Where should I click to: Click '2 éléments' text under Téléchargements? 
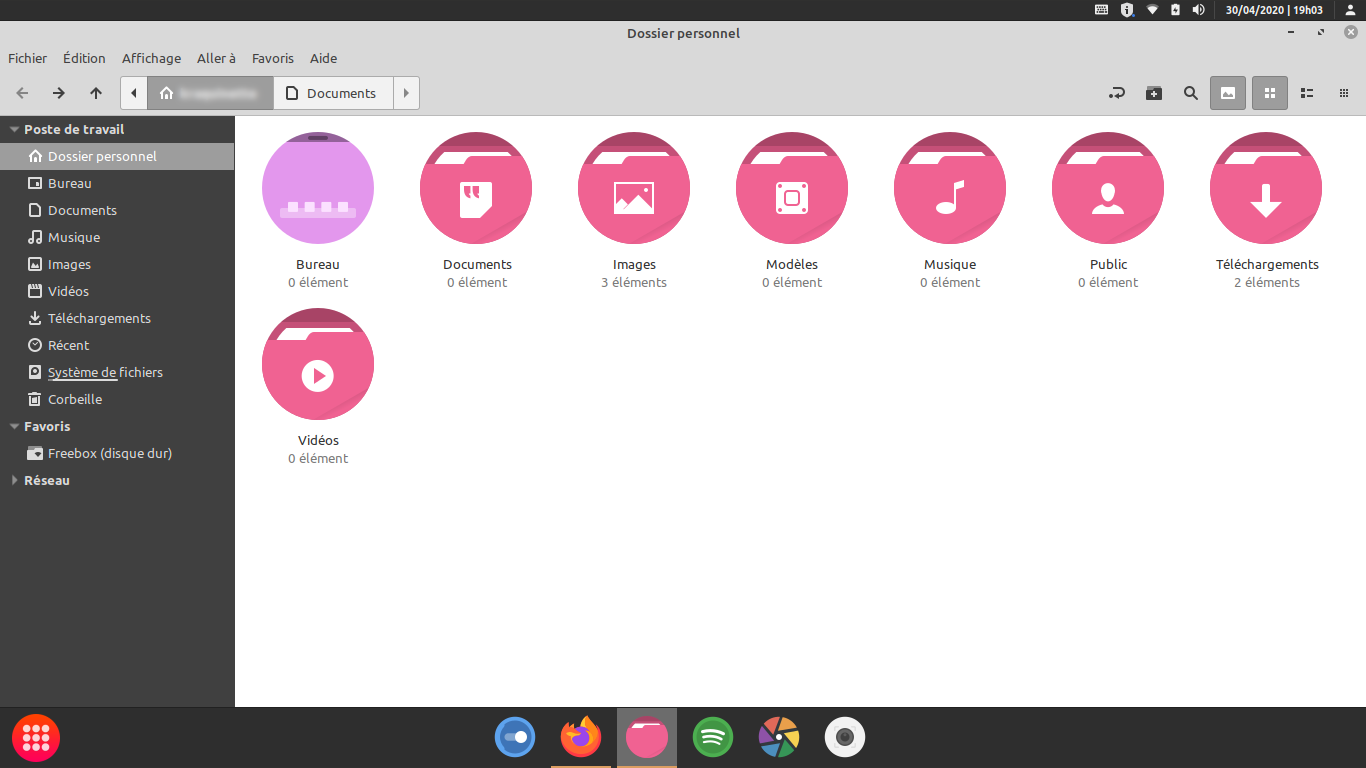[x=1267, y=283]
